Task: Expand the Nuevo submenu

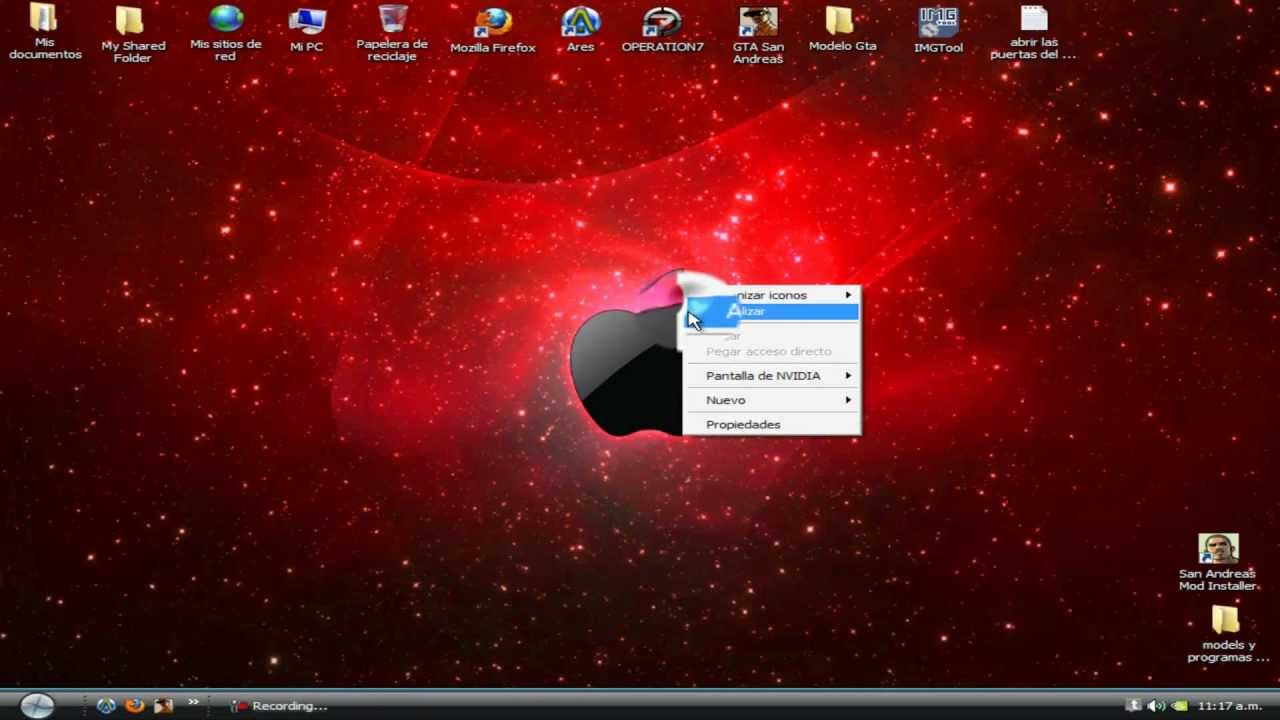Action: tap(770, 400)
